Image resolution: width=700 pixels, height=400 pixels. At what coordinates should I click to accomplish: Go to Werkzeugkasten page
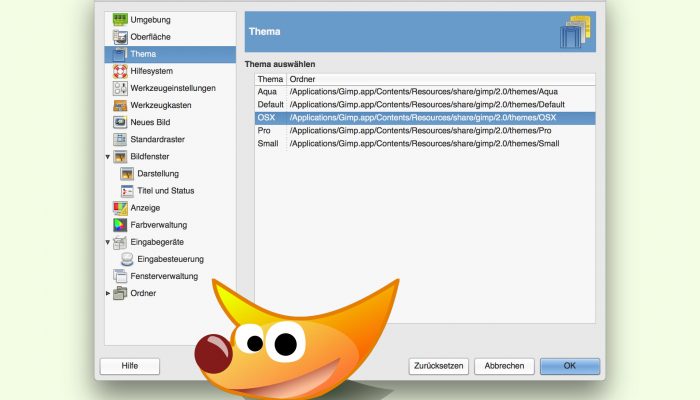tap(161, 105)
